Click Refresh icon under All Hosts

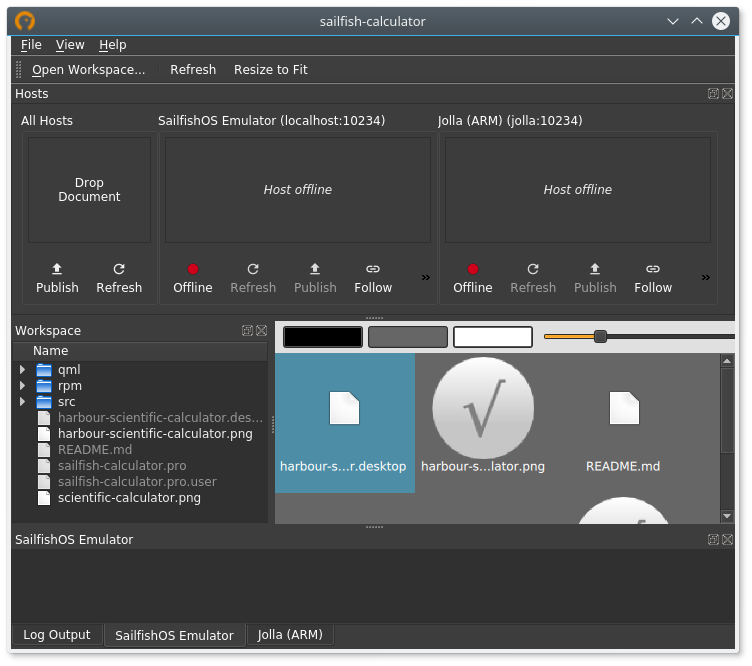point(119,269)
